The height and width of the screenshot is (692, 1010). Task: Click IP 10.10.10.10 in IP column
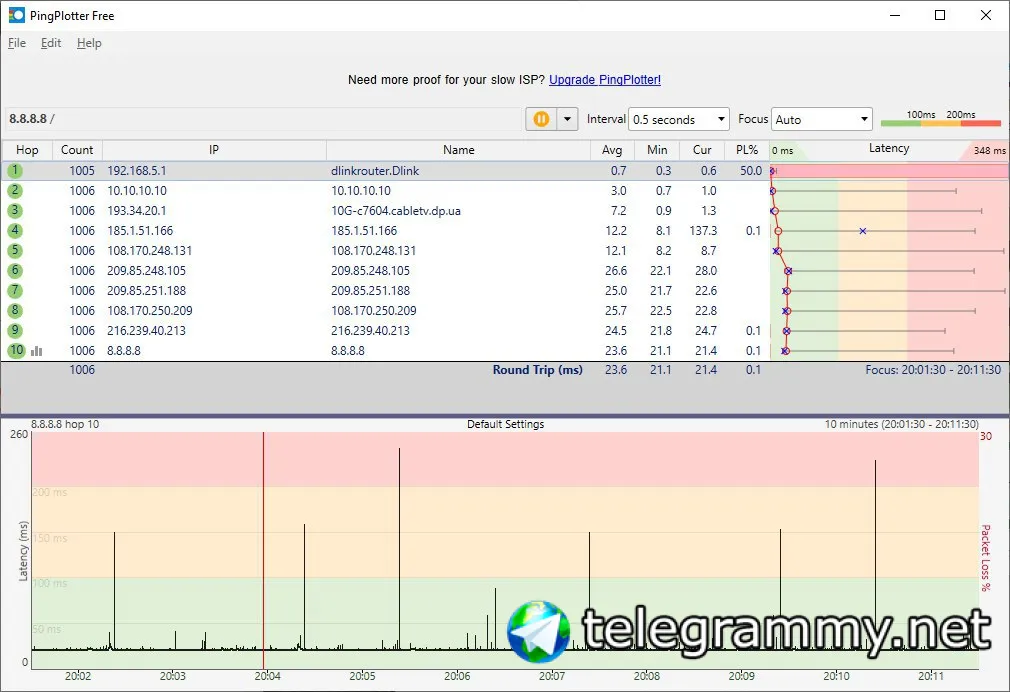click(x=137, y=191)
